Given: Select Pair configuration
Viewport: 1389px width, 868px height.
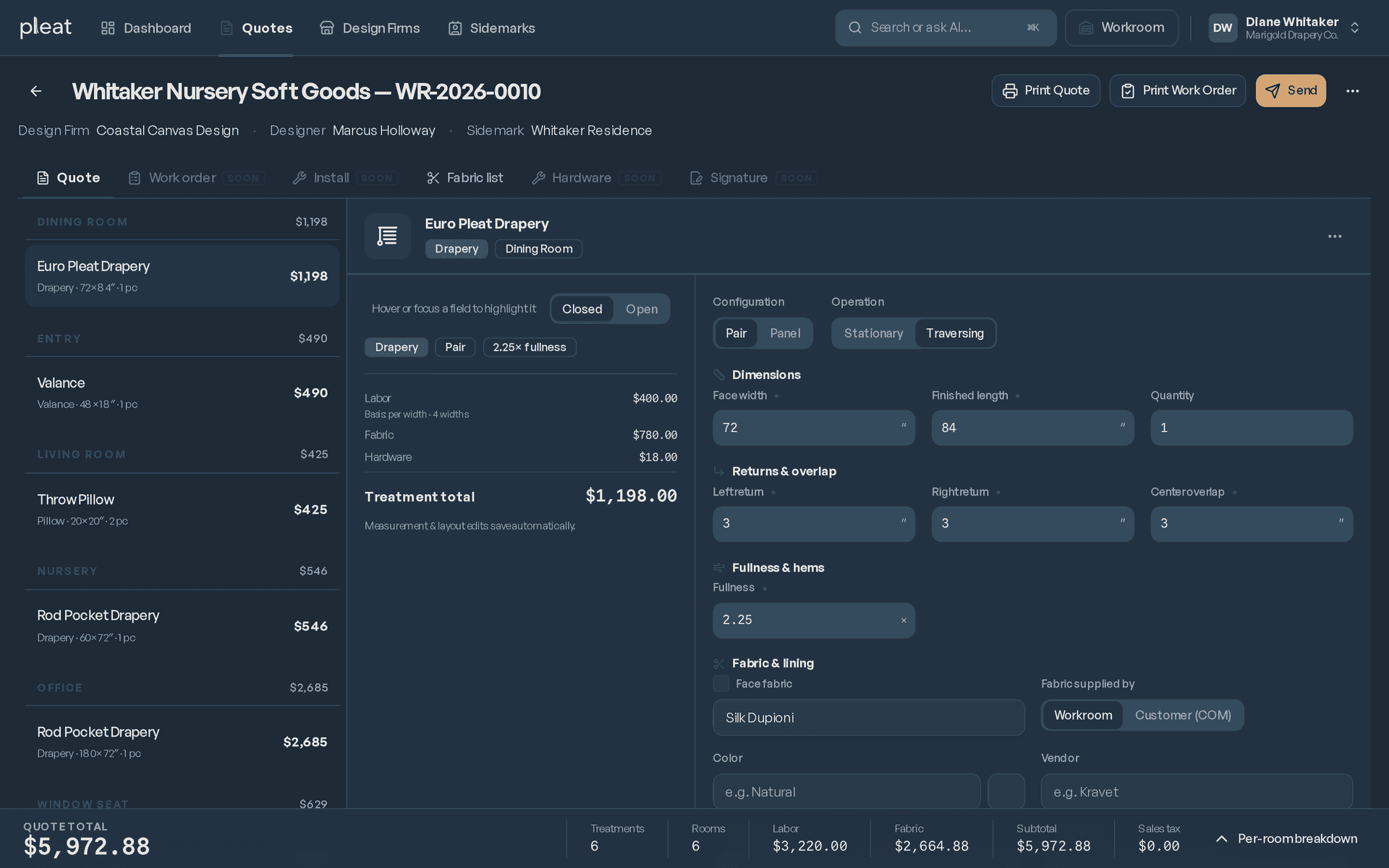Looking at the screenshot, I should click(736, 333).
